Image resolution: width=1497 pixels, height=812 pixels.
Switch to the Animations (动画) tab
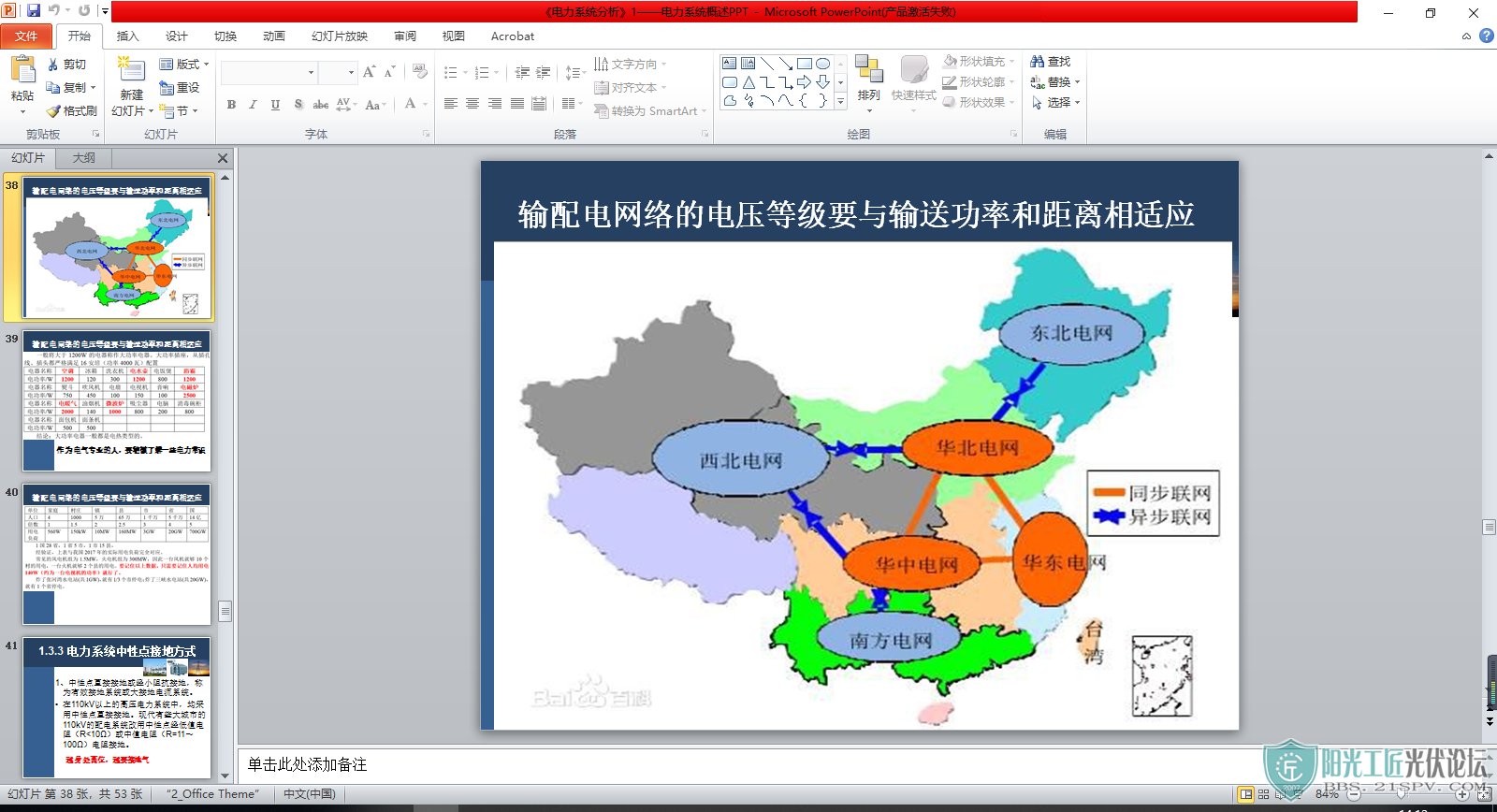(x=273, y=36)
